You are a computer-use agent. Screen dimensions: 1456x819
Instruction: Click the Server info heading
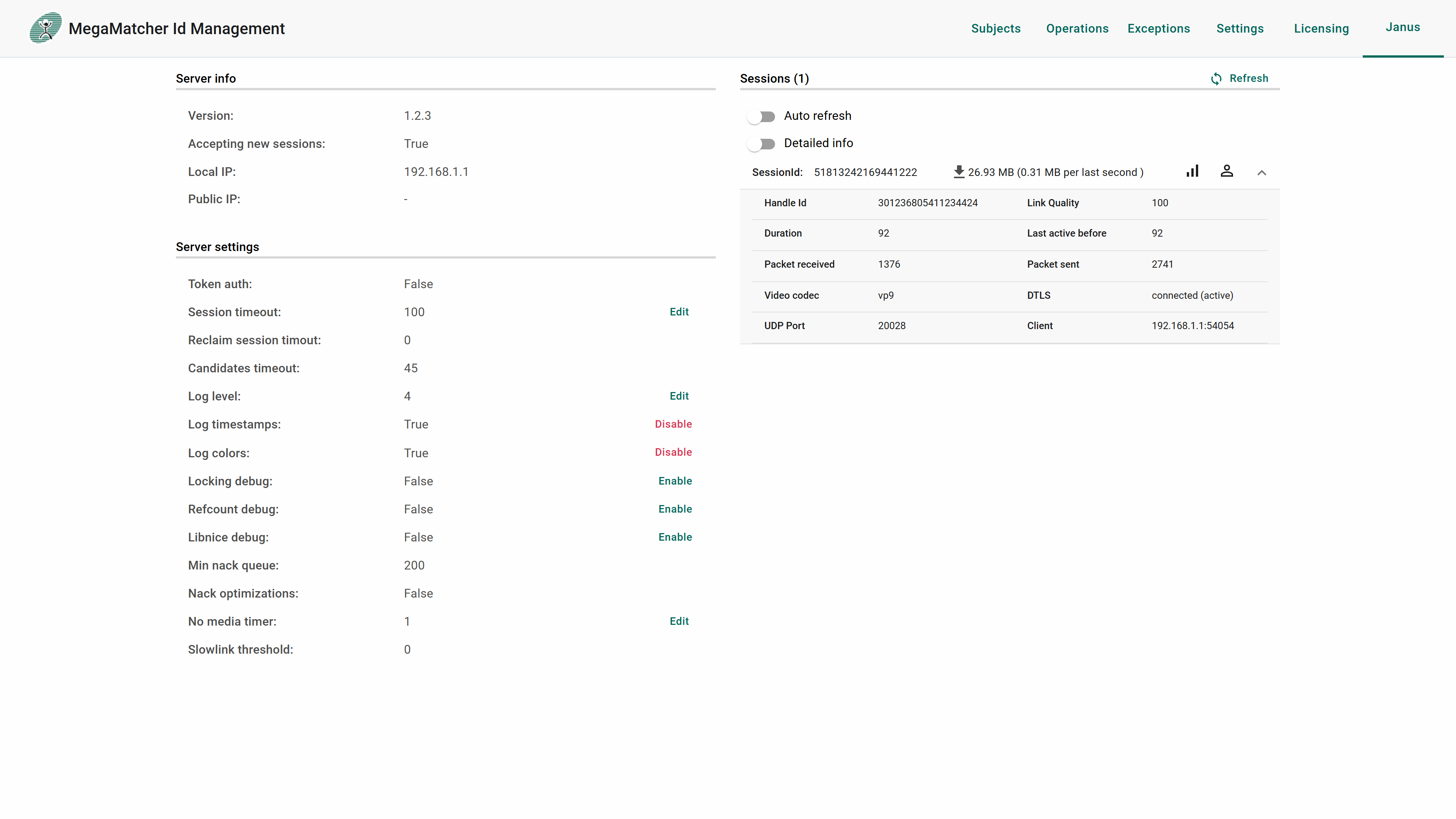[205, 78]
